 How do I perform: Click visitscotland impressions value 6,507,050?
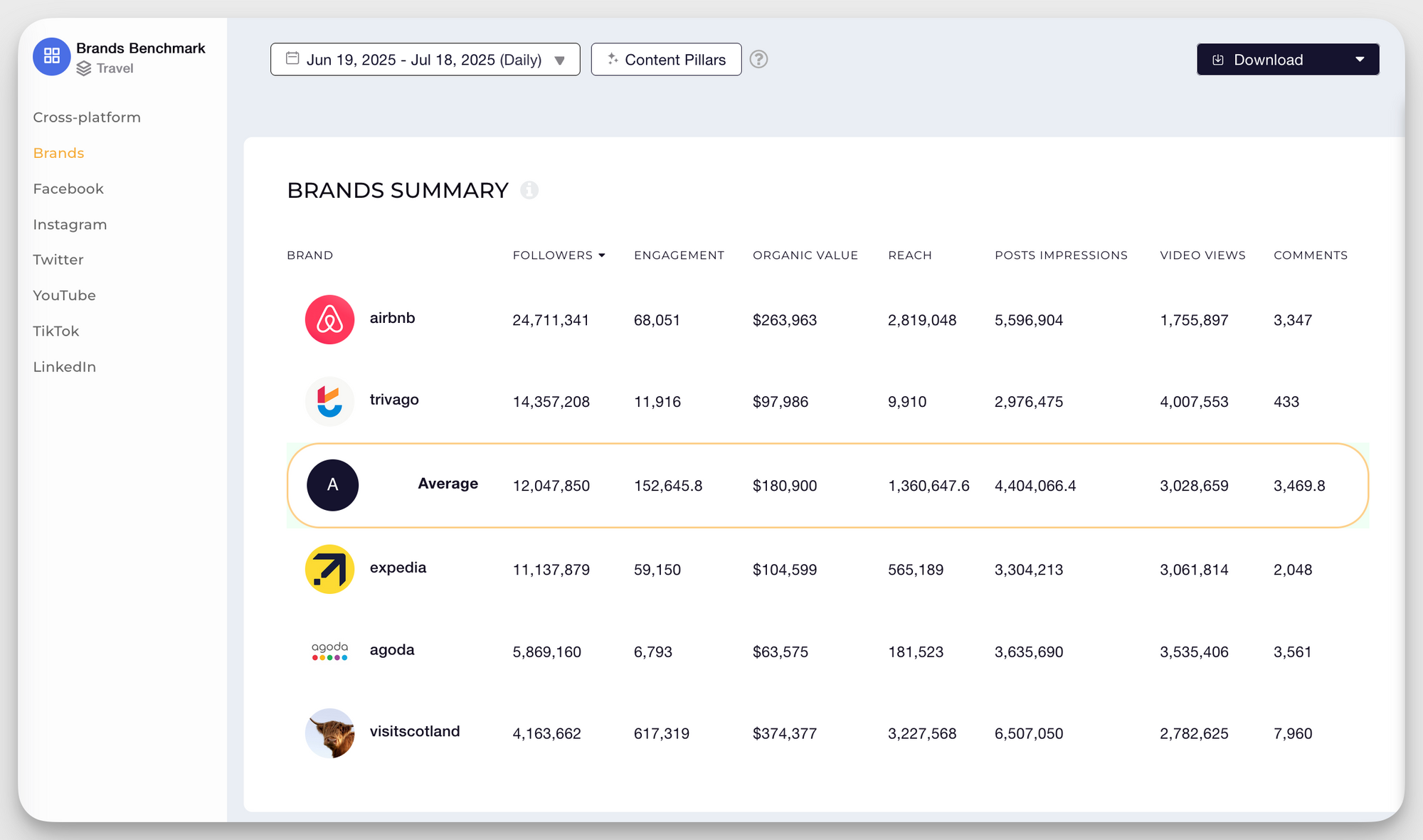click(1029, 734)
